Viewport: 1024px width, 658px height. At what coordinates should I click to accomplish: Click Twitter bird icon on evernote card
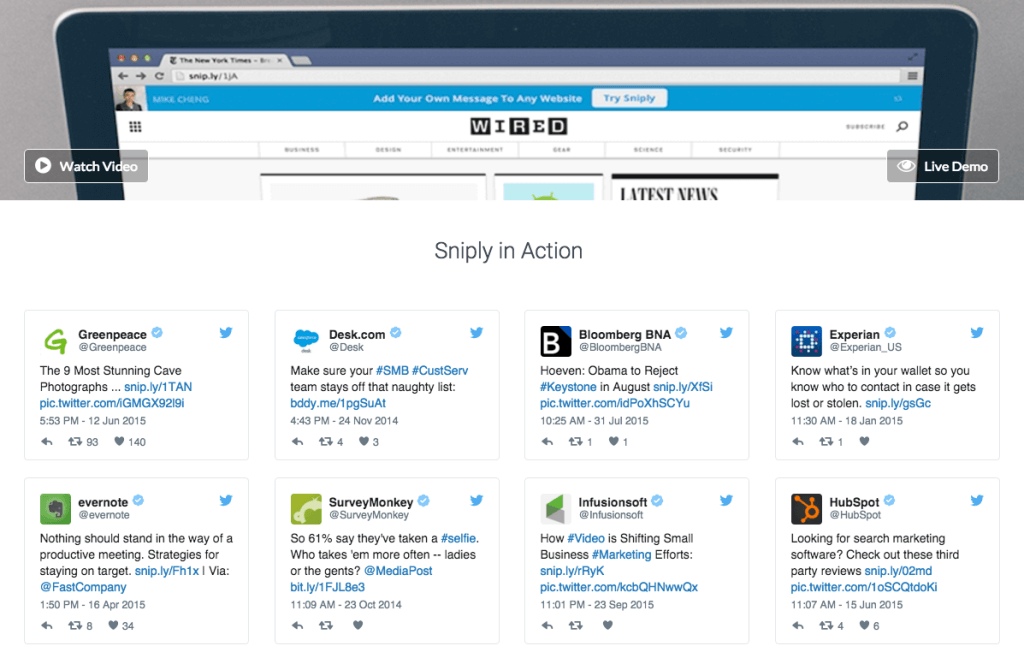(226, 500)
